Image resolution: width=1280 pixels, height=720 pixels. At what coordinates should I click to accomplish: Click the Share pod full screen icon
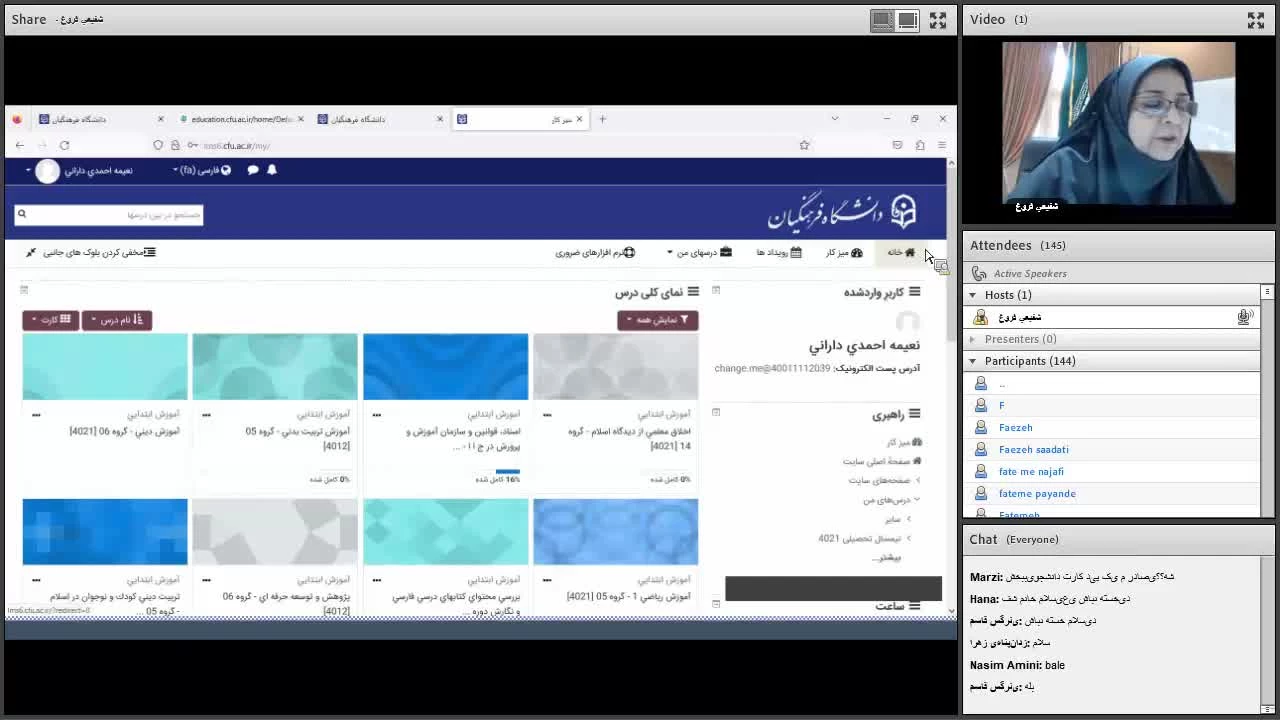937,20
